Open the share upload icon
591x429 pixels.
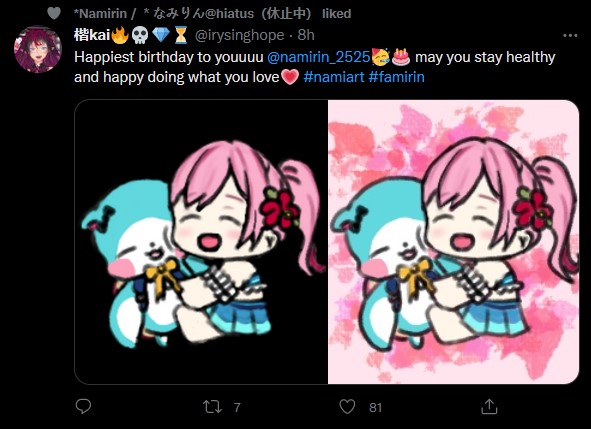489,406
